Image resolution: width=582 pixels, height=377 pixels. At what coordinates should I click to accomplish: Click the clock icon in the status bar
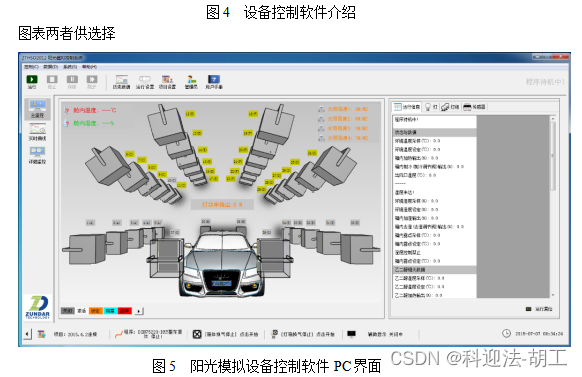506,333
